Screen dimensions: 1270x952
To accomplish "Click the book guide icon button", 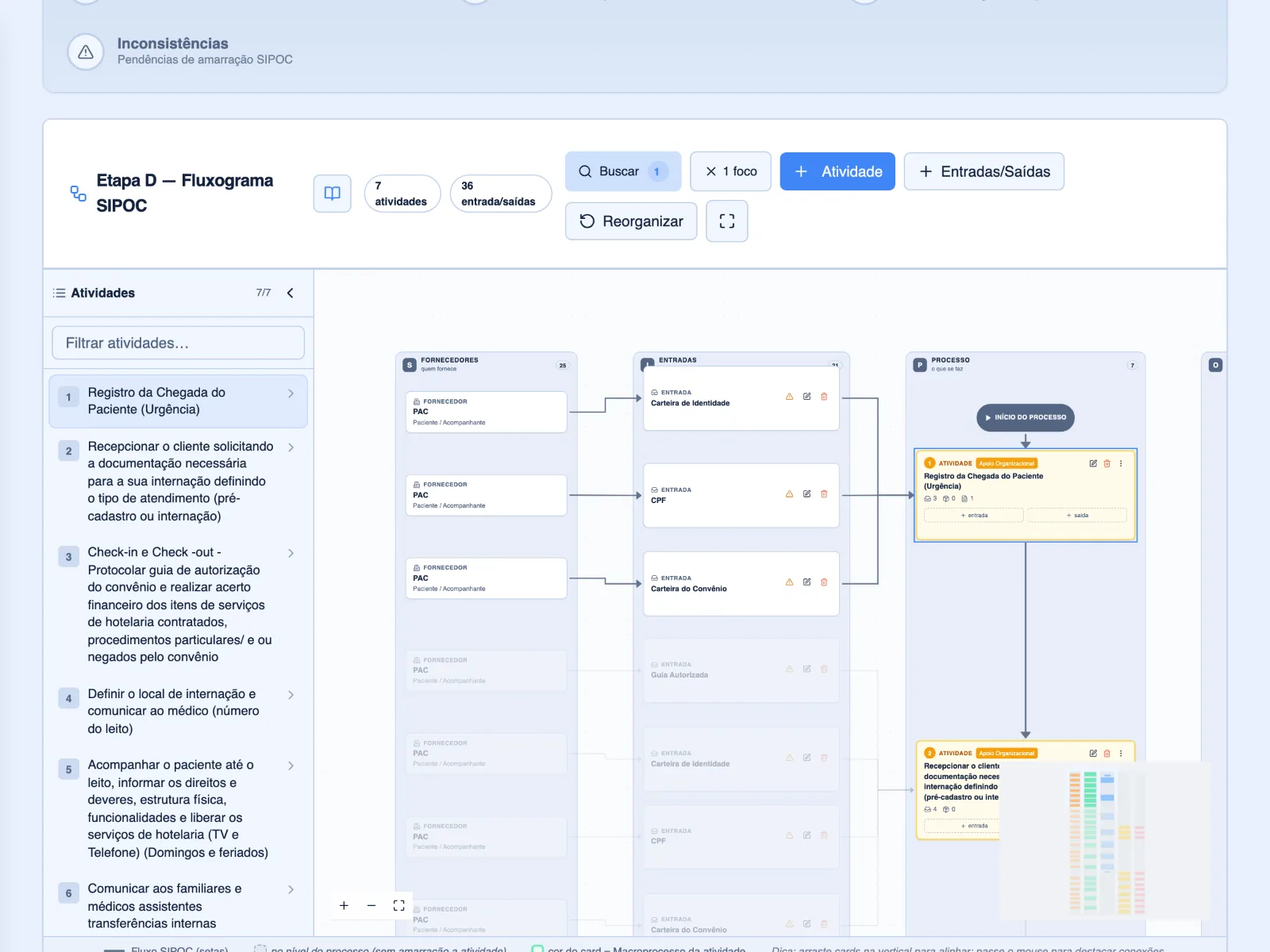I will point(333,194).
